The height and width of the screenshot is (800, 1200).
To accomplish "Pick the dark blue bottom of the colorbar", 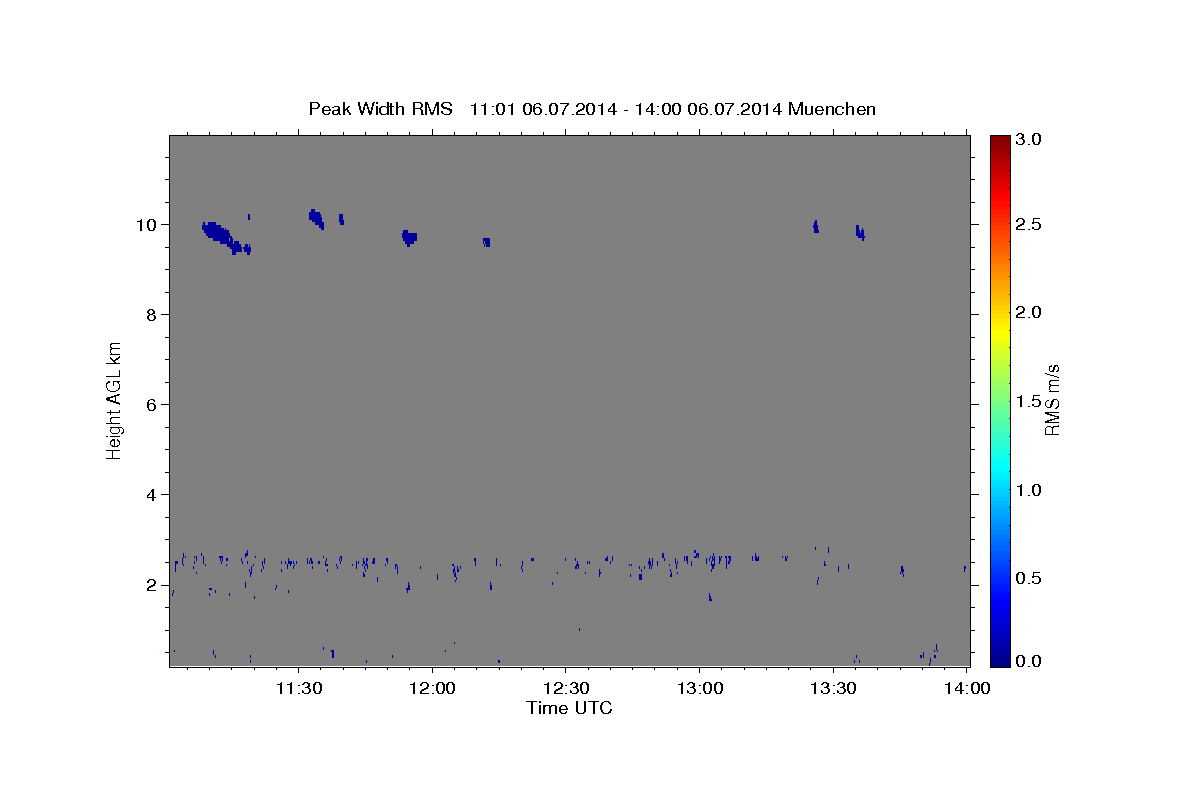I will (1000, 659).
